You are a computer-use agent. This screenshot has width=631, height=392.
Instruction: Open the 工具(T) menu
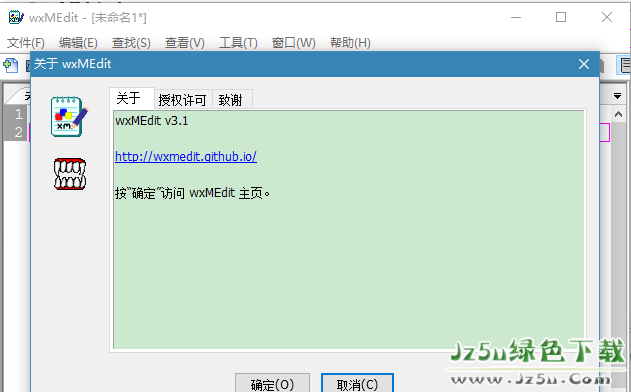click(238, 43)
